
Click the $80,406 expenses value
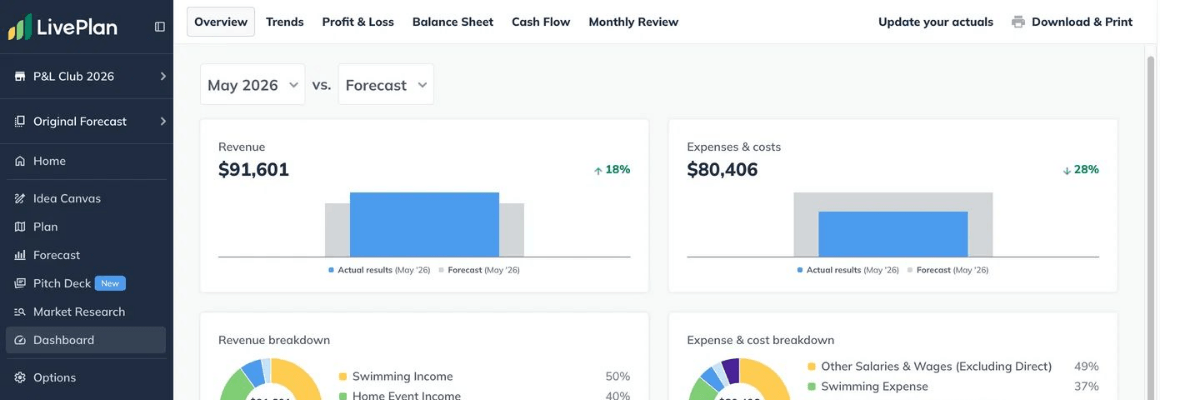[x=722, y=170]
